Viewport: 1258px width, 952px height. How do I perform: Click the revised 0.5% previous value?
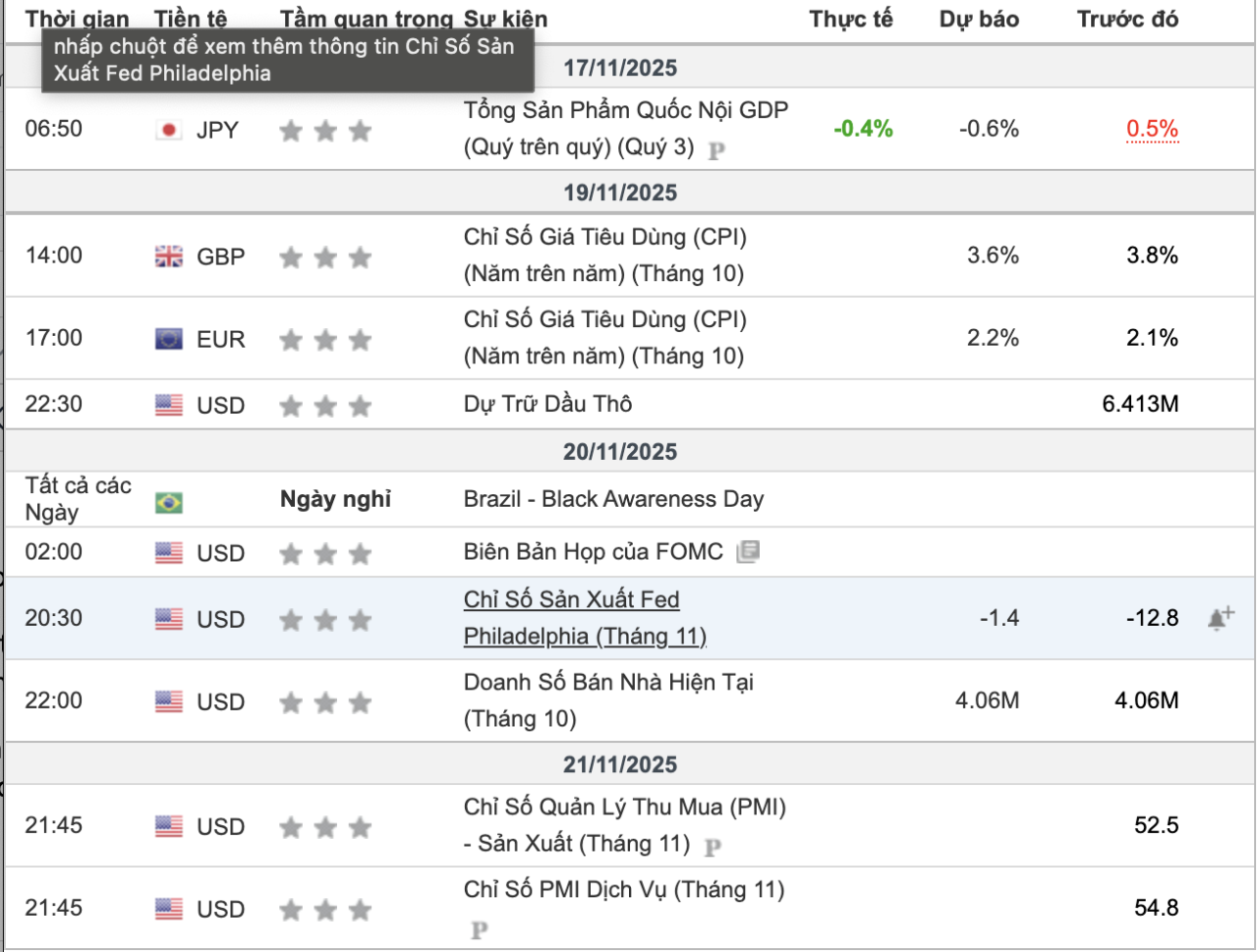[1152, 129]
